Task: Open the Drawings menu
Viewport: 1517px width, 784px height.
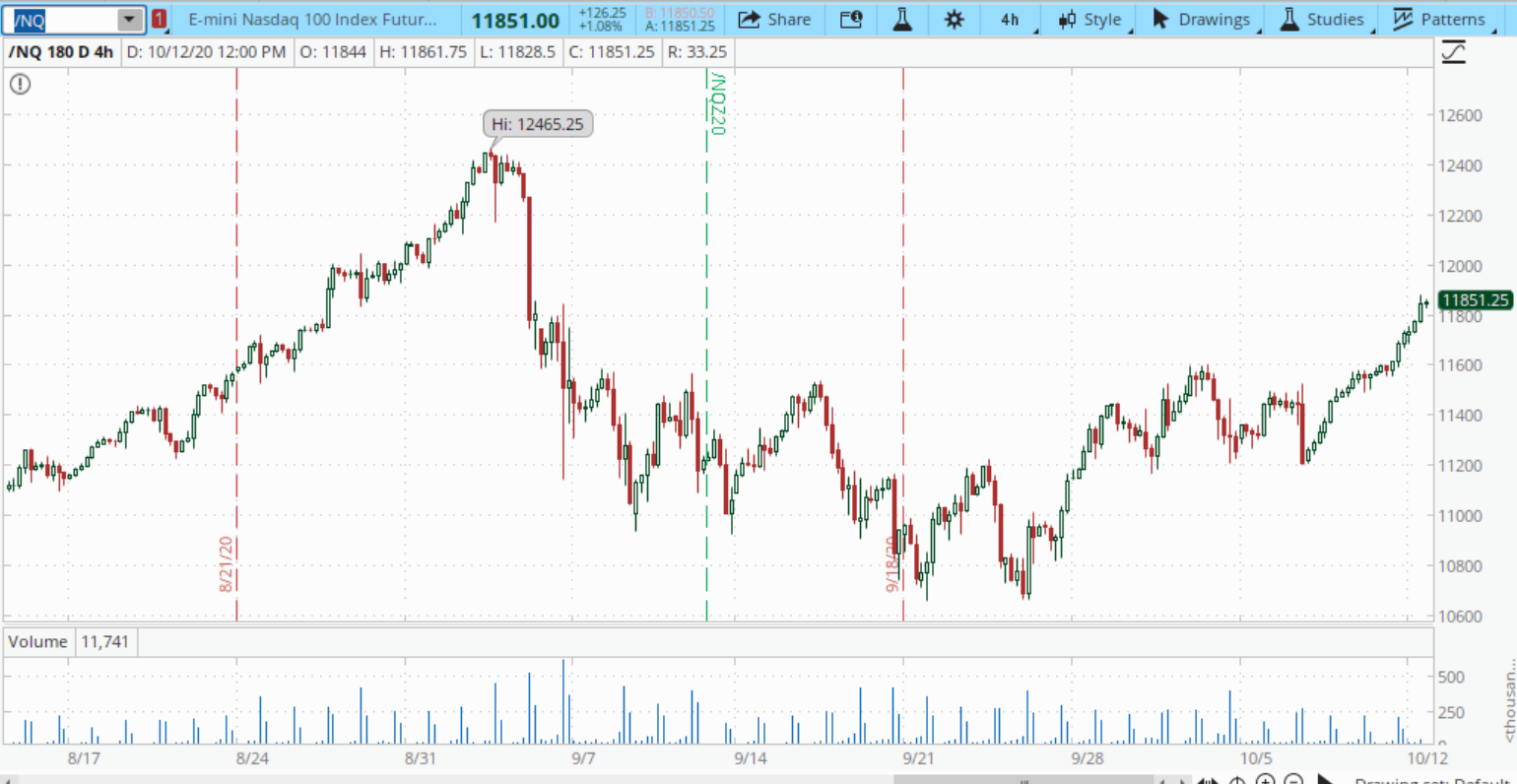Action: [x=1202, y=20]
